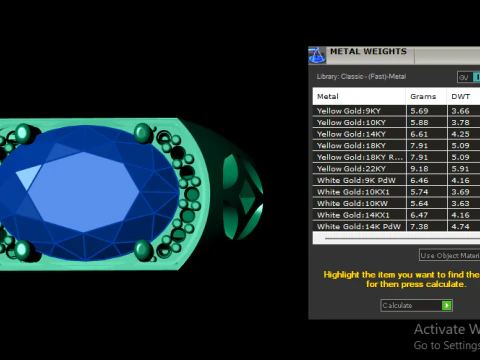Screen dimensions: 480x360
Task: Select the Yellow Gold:18KY row
Action: 396,145
